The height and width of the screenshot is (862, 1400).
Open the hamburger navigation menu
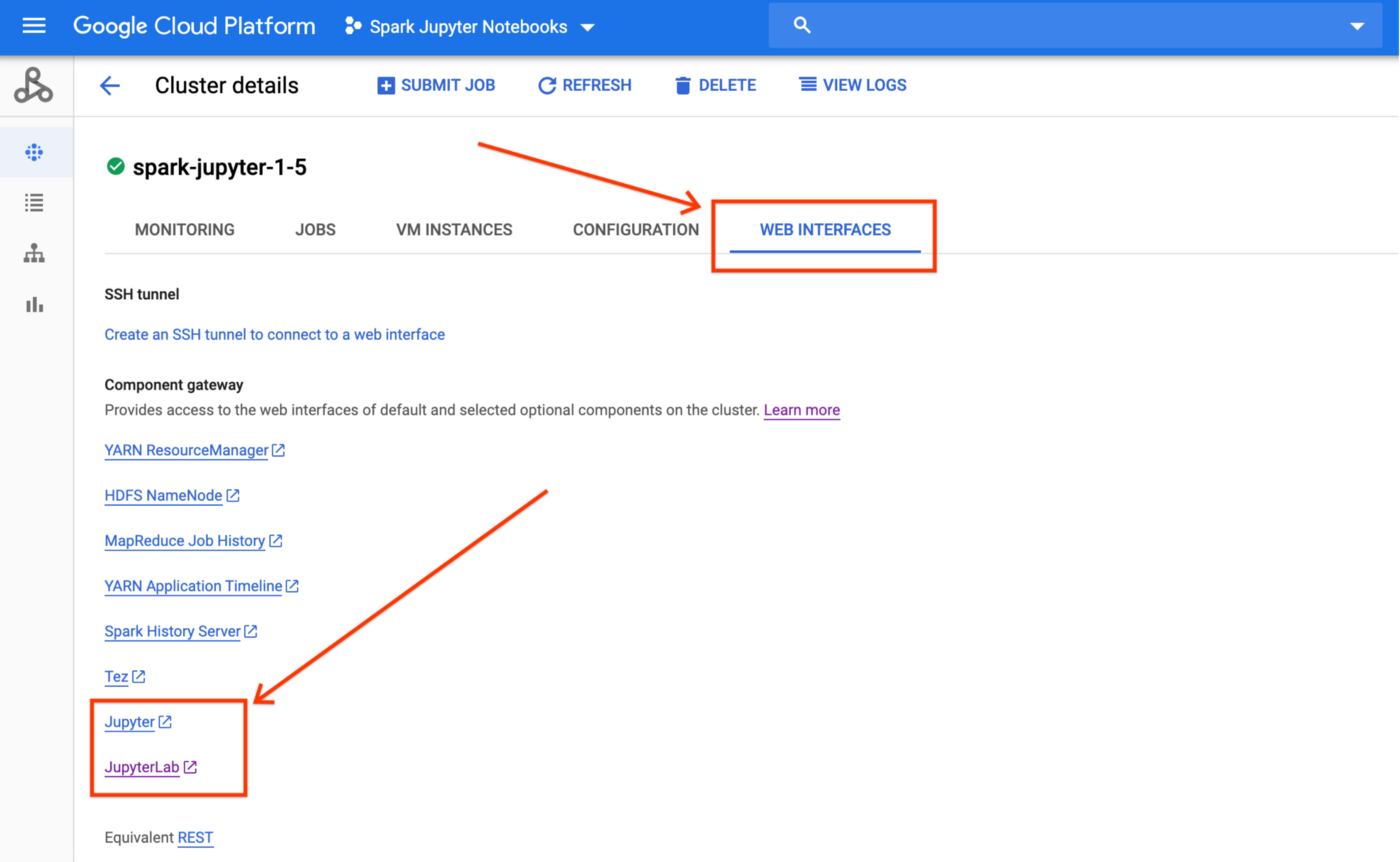[x=34, y=26]
